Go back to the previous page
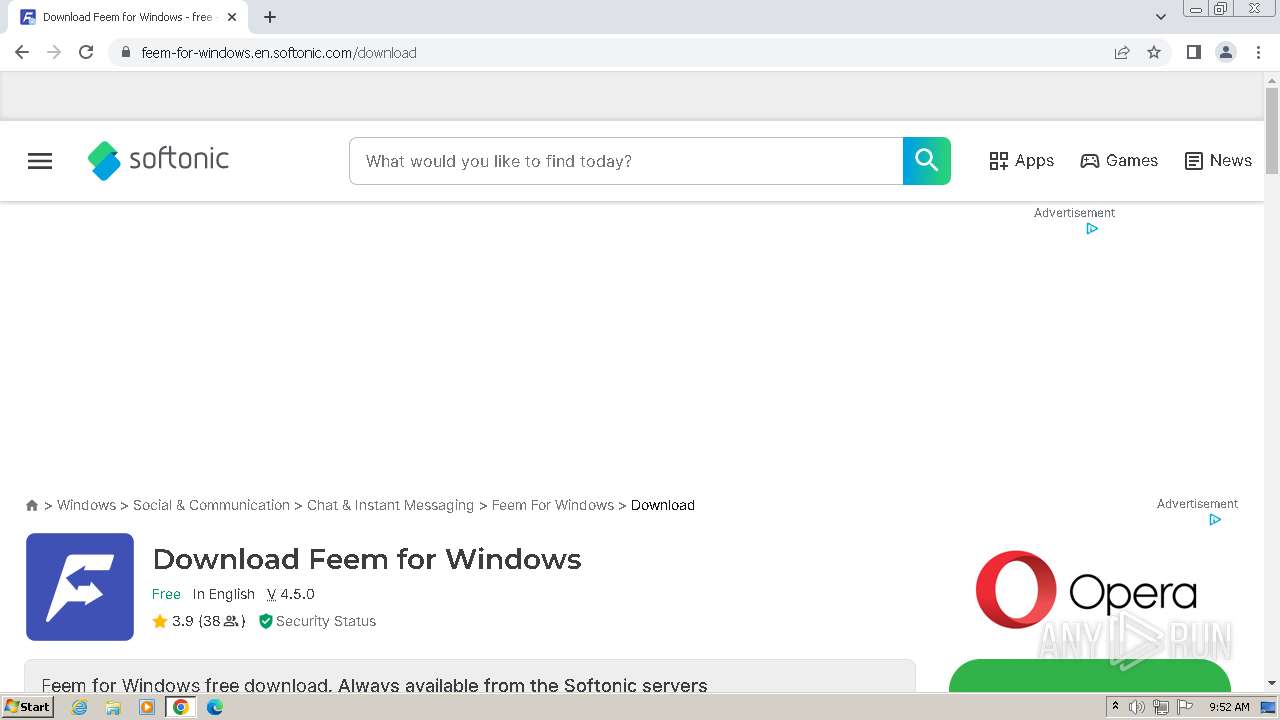Screen dimensions: 1280x720 coord(22,52)
